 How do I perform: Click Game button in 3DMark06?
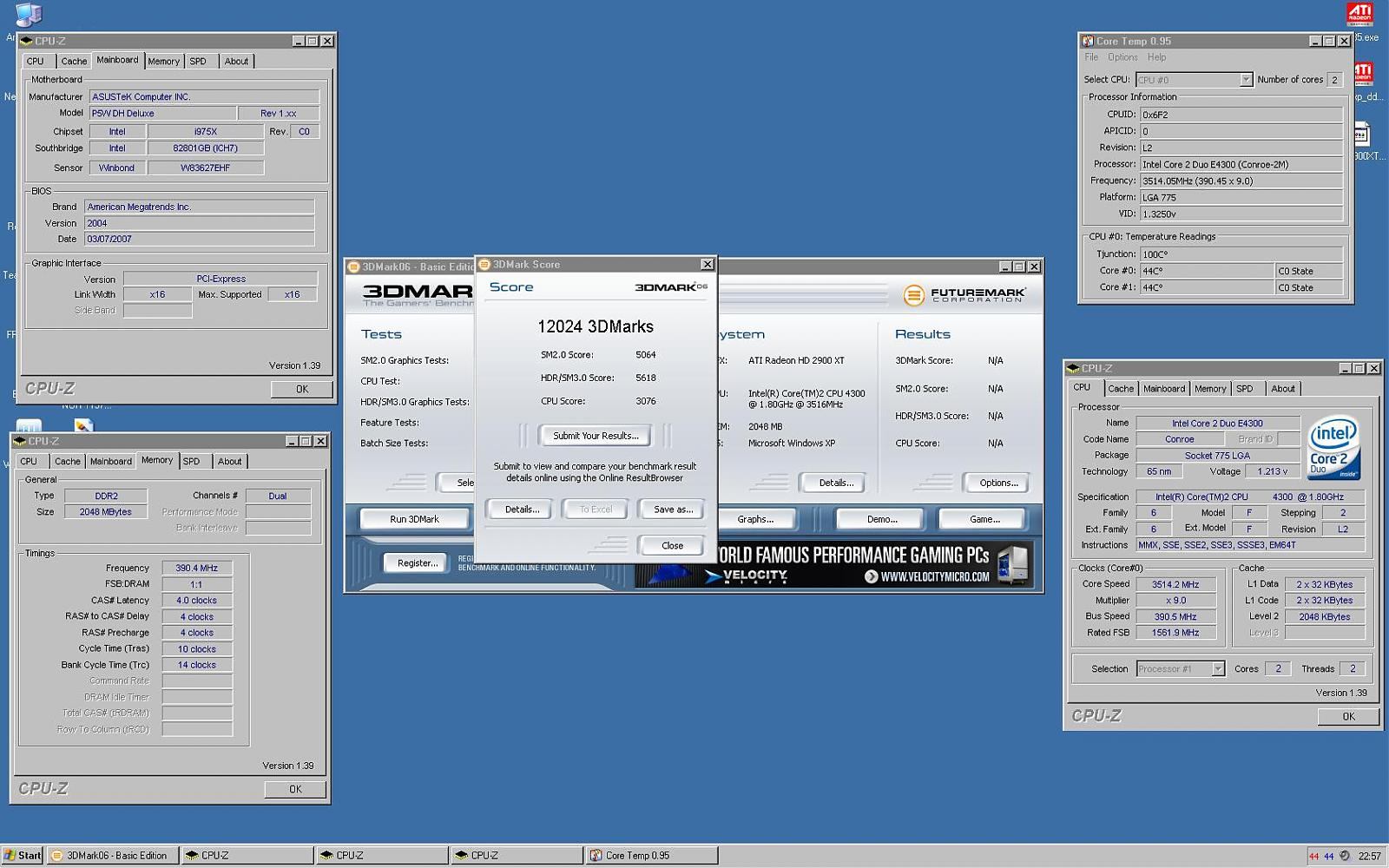(984, 519)
